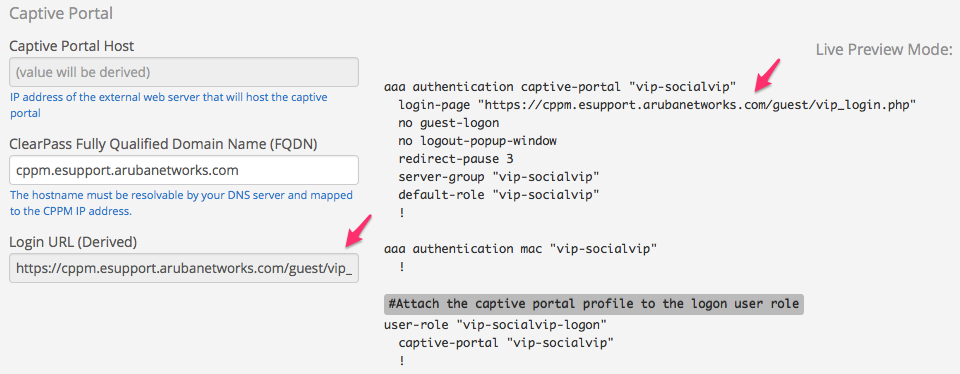960x374 pixels.
Task: Click the 'aaa authentication mac' config line
Action: [520, 249]
